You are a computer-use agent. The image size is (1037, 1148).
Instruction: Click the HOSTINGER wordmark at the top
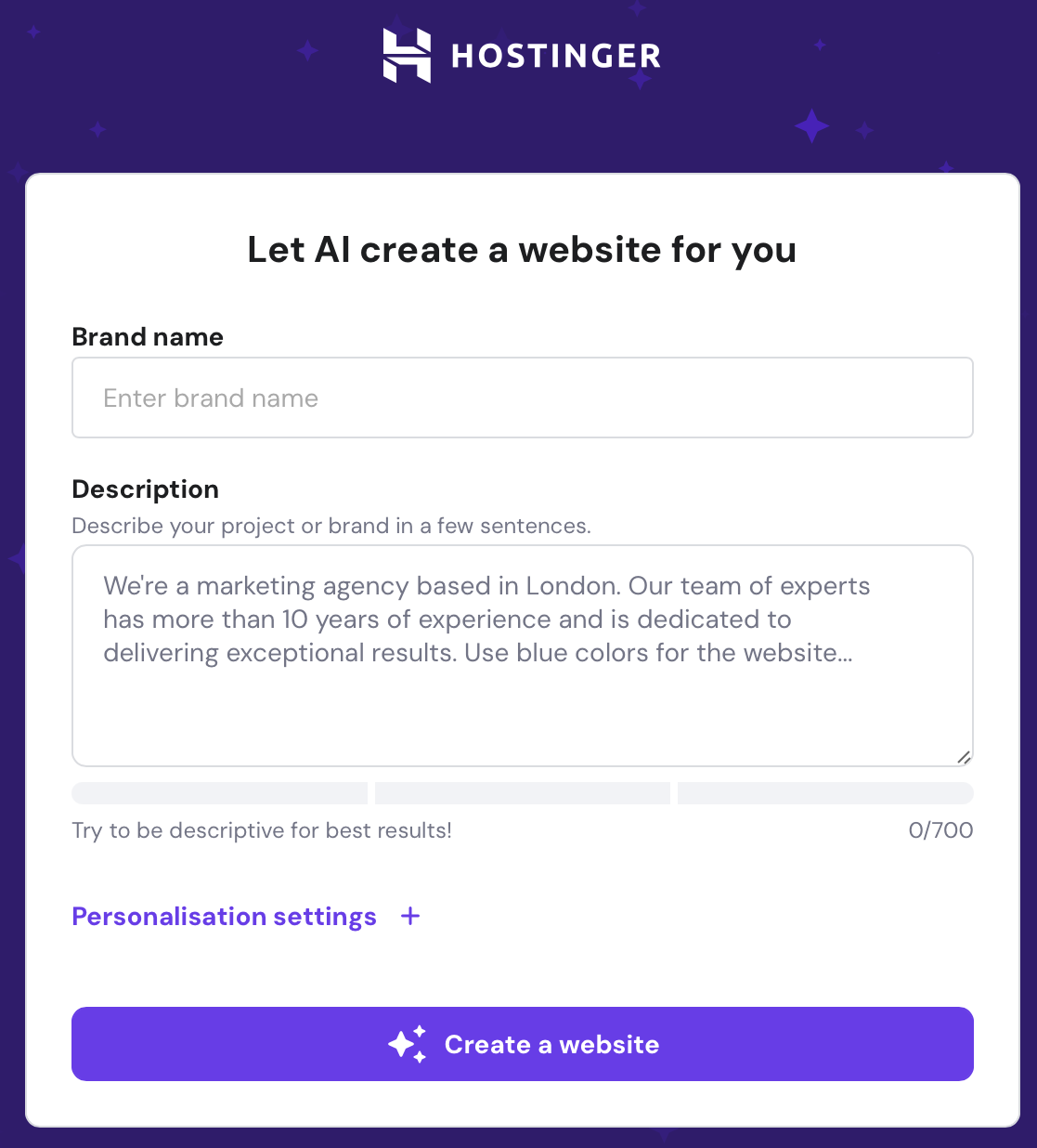[x=555, y=56]
